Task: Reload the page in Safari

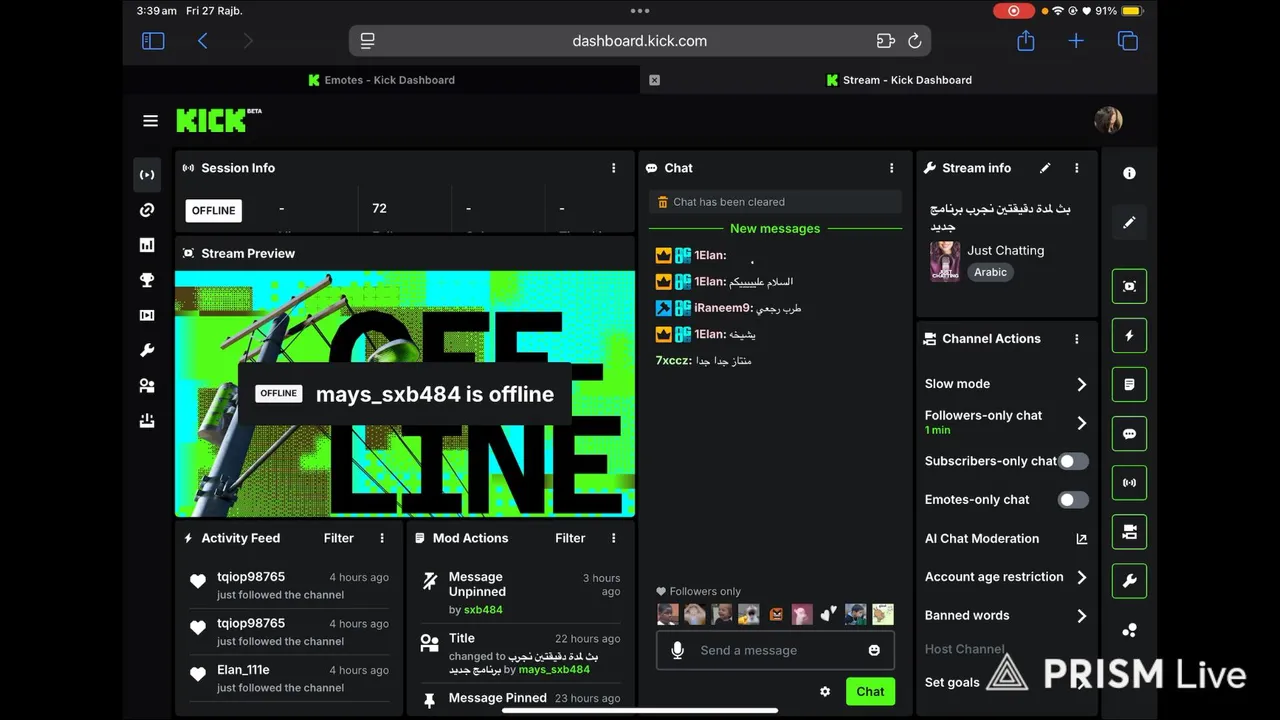Action: (x=914, y=41)
